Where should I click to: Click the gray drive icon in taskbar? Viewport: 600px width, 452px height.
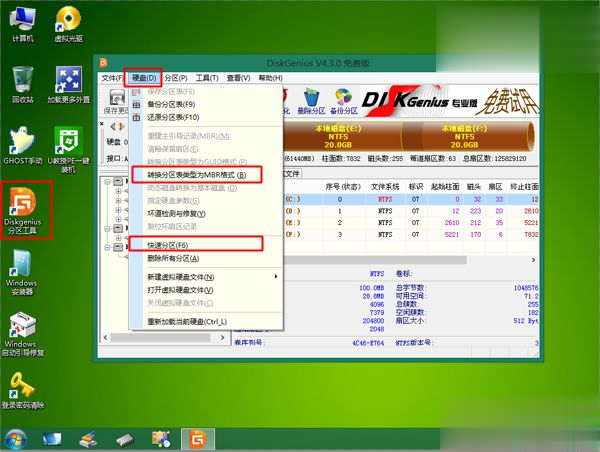[124, 440]
